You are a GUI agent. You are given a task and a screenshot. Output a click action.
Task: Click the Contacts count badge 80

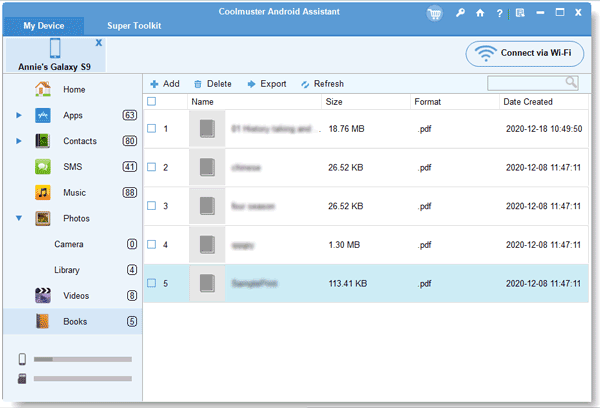tap(130, 141)
